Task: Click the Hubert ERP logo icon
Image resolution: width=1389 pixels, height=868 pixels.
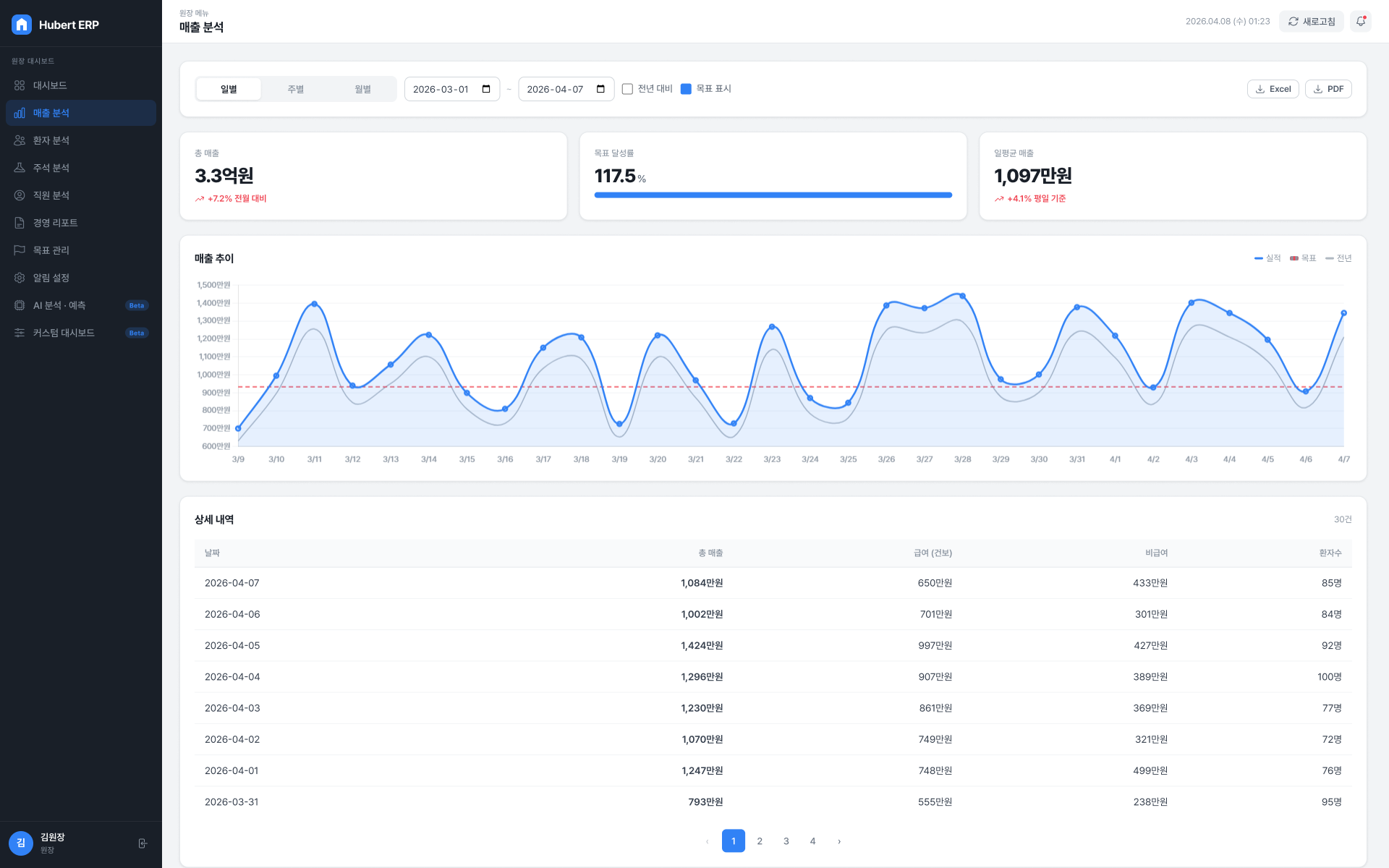Action: coord(22,25)
